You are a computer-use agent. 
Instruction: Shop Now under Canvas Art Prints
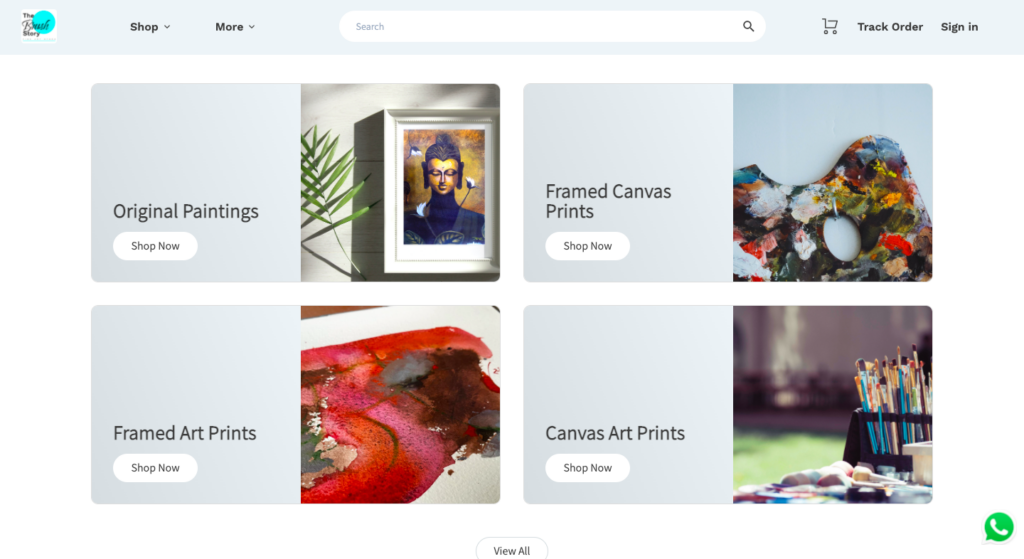[588, 468]
